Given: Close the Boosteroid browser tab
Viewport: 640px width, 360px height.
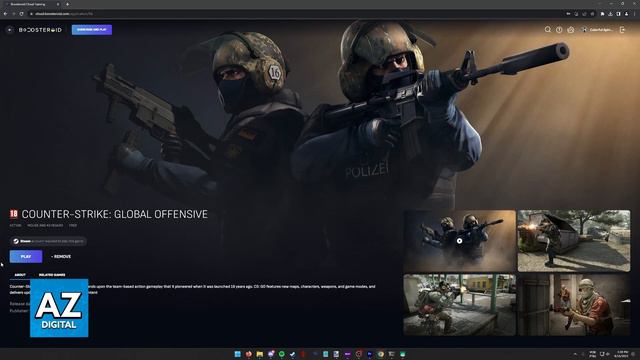Looking at the screenshot, I should 58,4.
